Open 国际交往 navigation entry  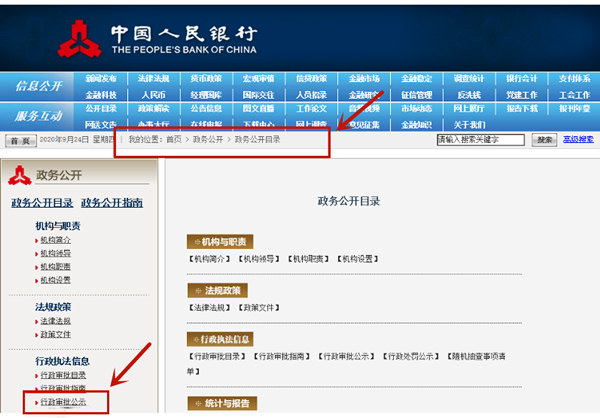point(259,95)
